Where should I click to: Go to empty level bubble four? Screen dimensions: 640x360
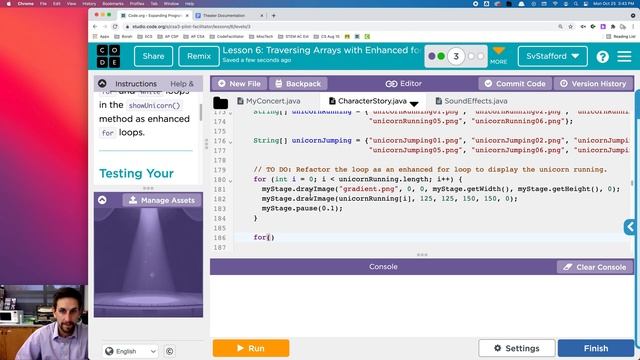coord(471,56)
